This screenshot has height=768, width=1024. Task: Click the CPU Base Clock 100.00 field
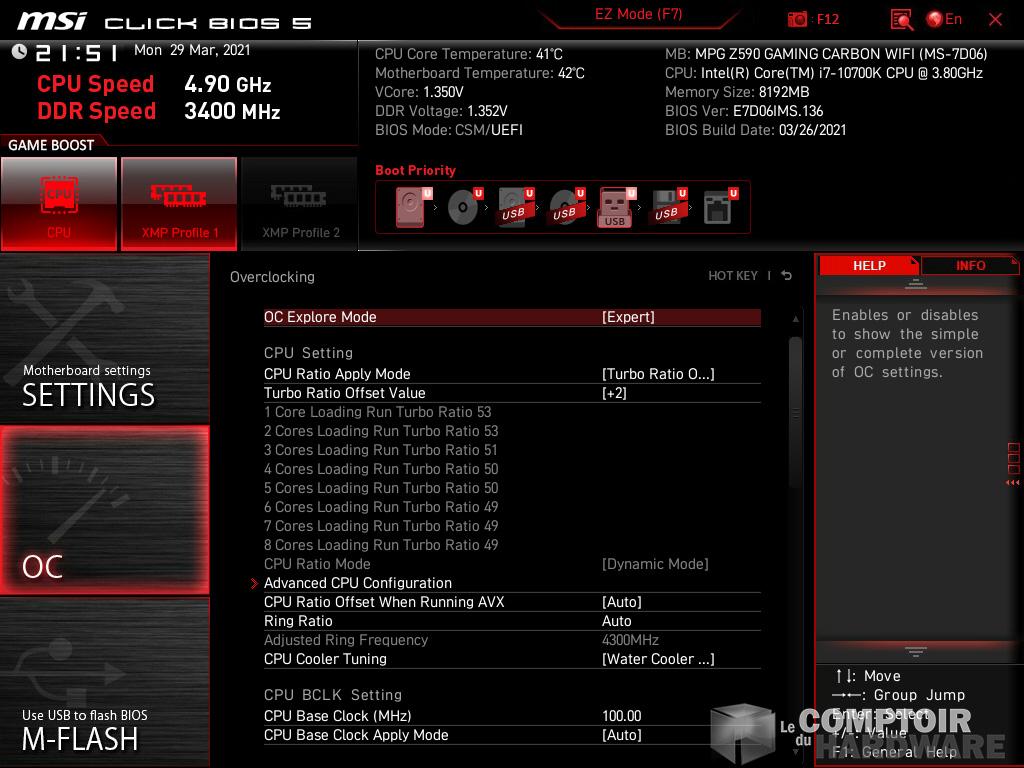(621, 716)
